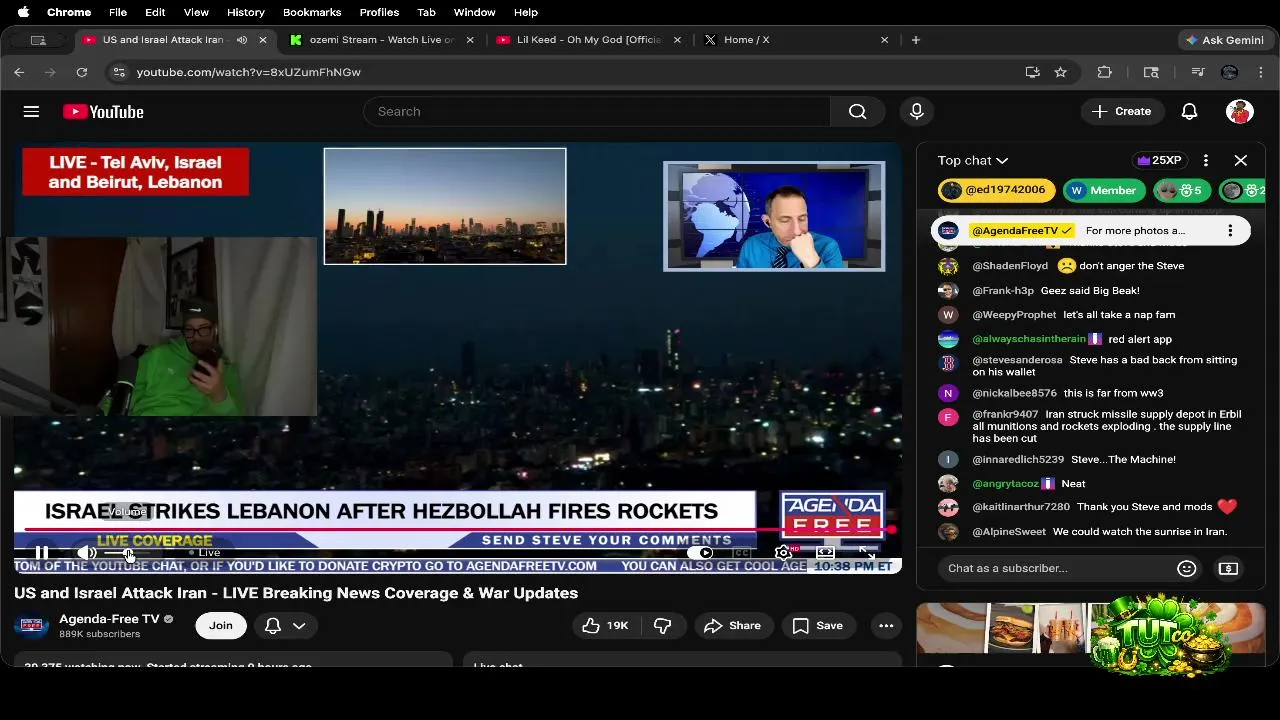Screen dimensions: 1280x720
Task: Open pinned message options menu
Action: pyautogui.click(x=1230, y=231)
